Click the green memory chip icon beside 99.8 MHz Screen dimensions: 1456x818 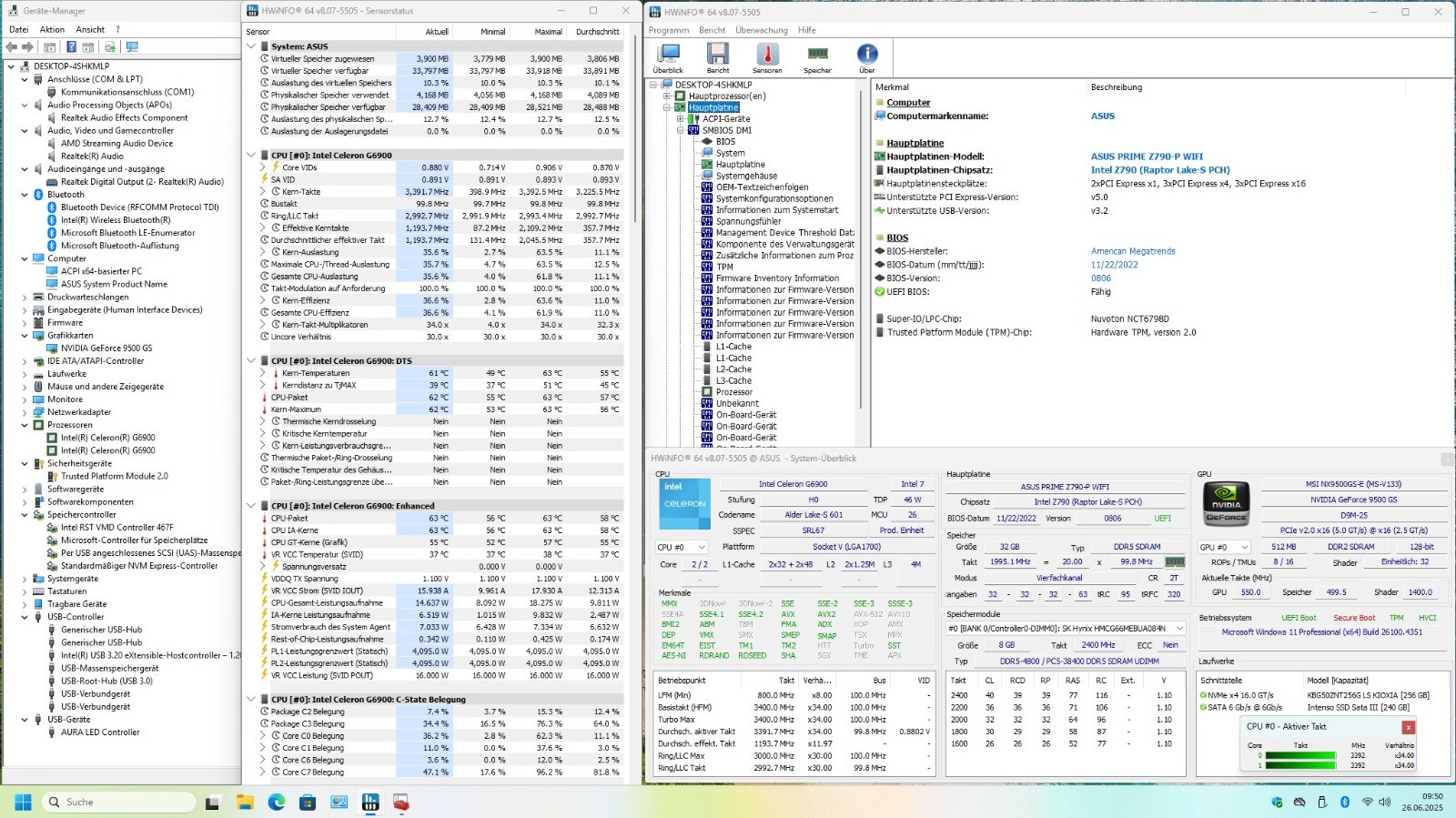[1175, 561]
